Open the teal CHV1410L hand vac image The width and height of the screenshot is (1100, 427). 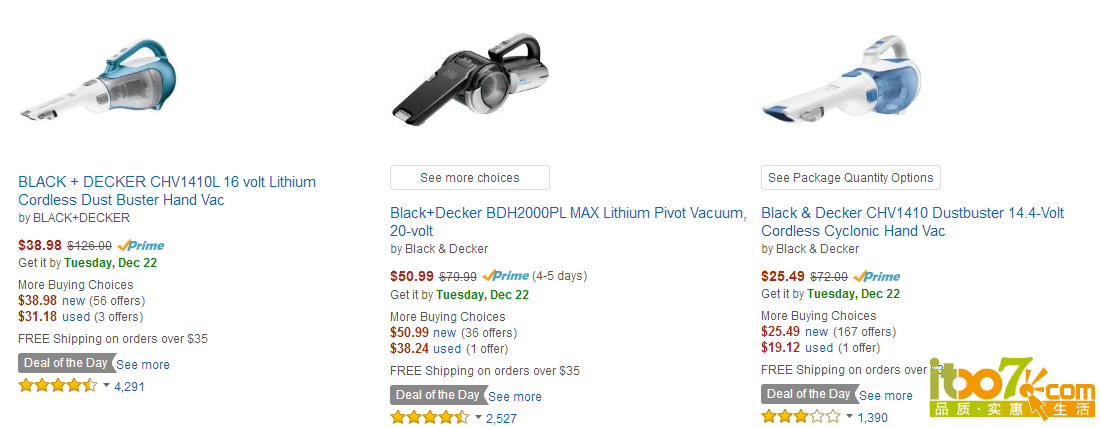tap(98, 79)
